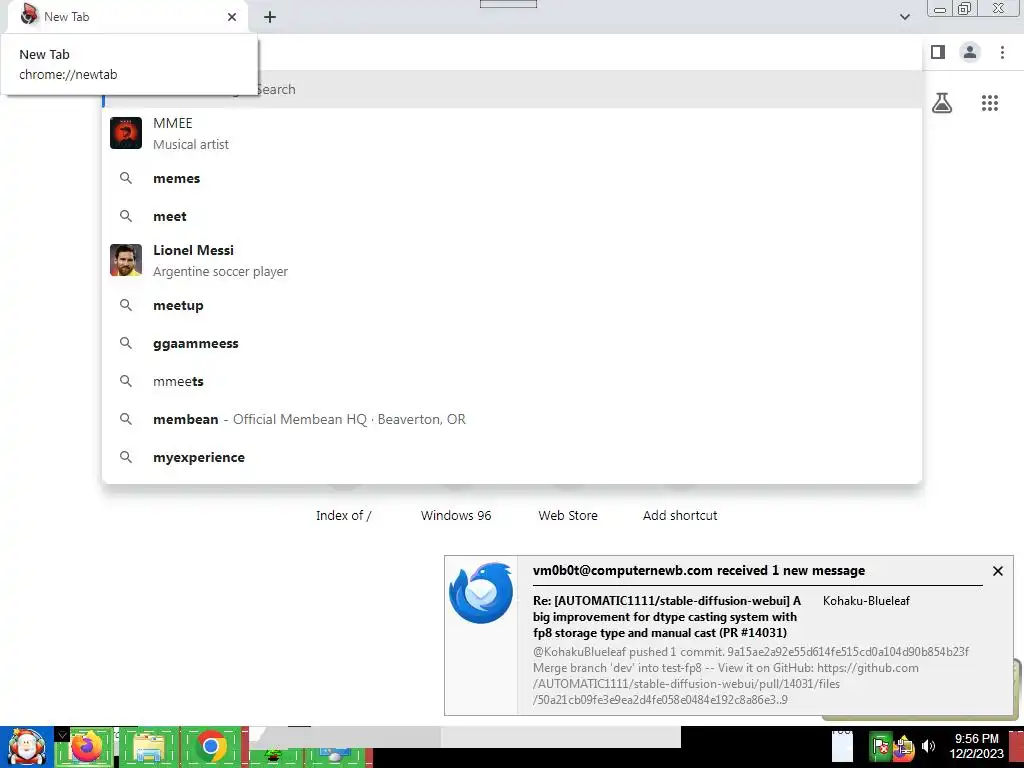This screenshot has width=1024, height=768.
Task: Select the New Tab tab title
Action: 67,17
